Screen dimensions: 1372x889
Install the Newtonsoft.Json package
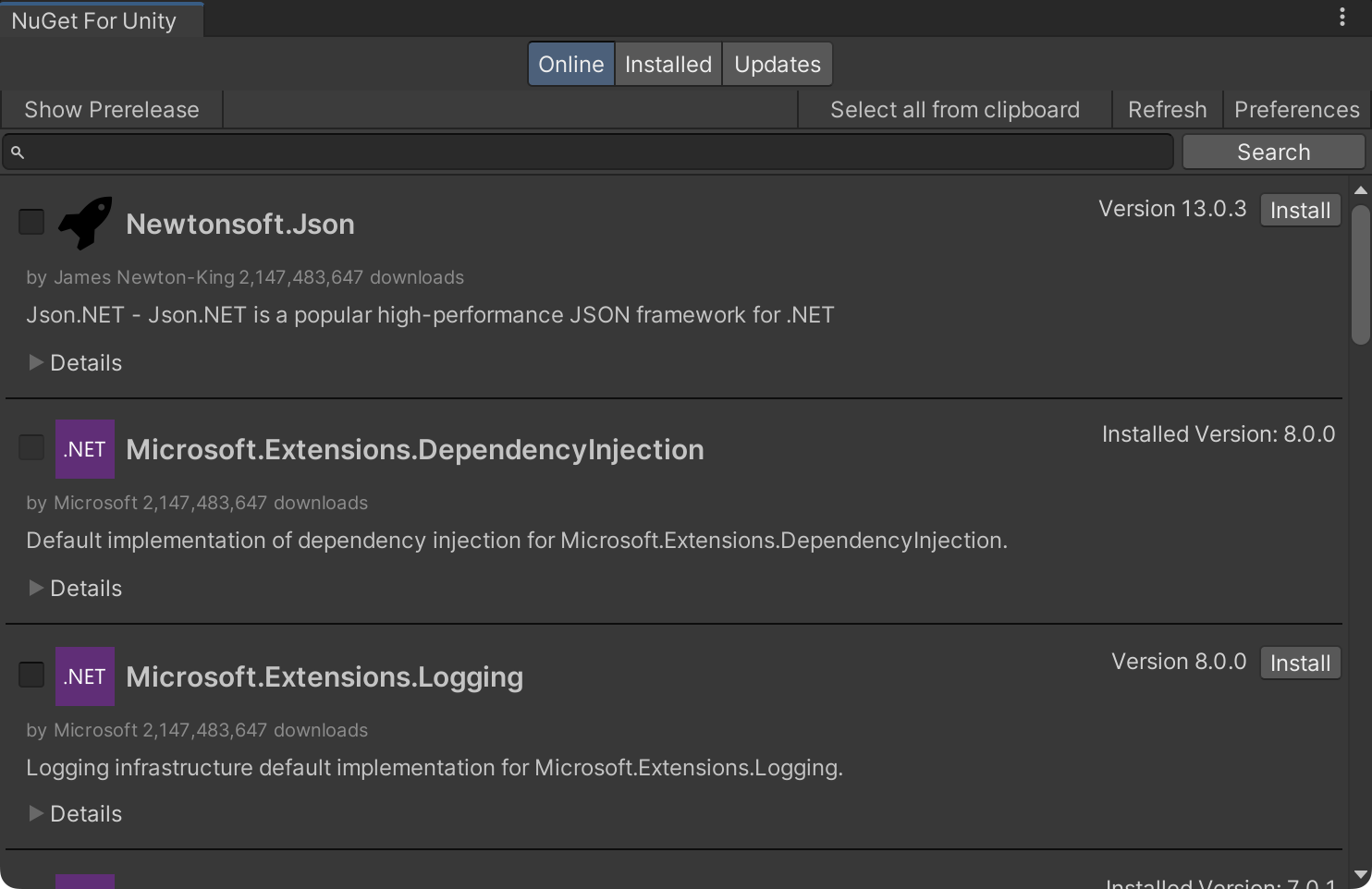pos(1300,210)
